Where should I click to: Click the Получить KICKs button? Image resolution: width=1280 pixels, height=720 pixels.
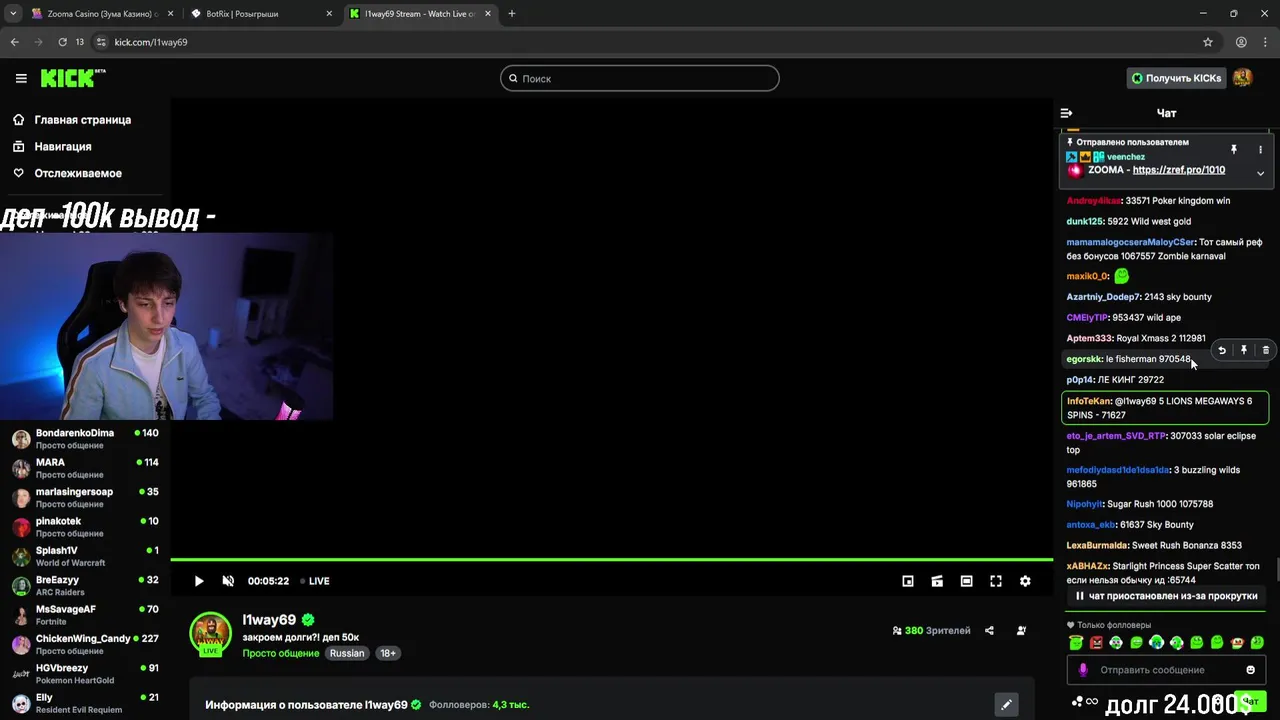coord(1176,78)
